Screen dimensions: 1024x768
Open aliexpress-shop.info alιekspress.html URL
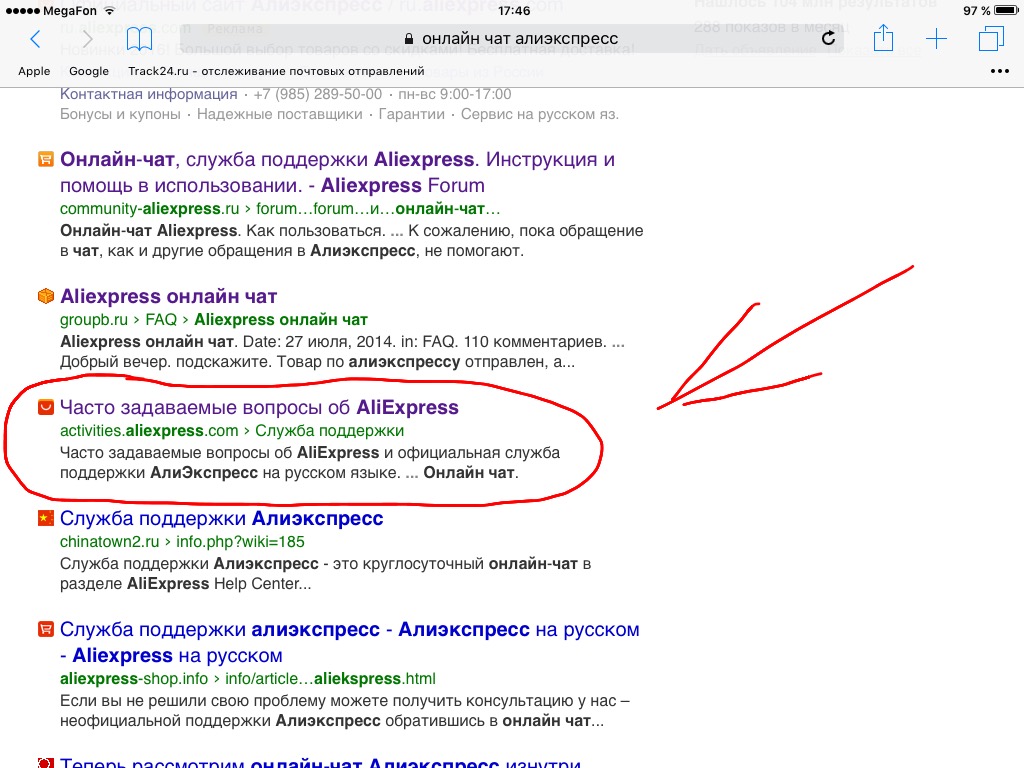[248, 679]
